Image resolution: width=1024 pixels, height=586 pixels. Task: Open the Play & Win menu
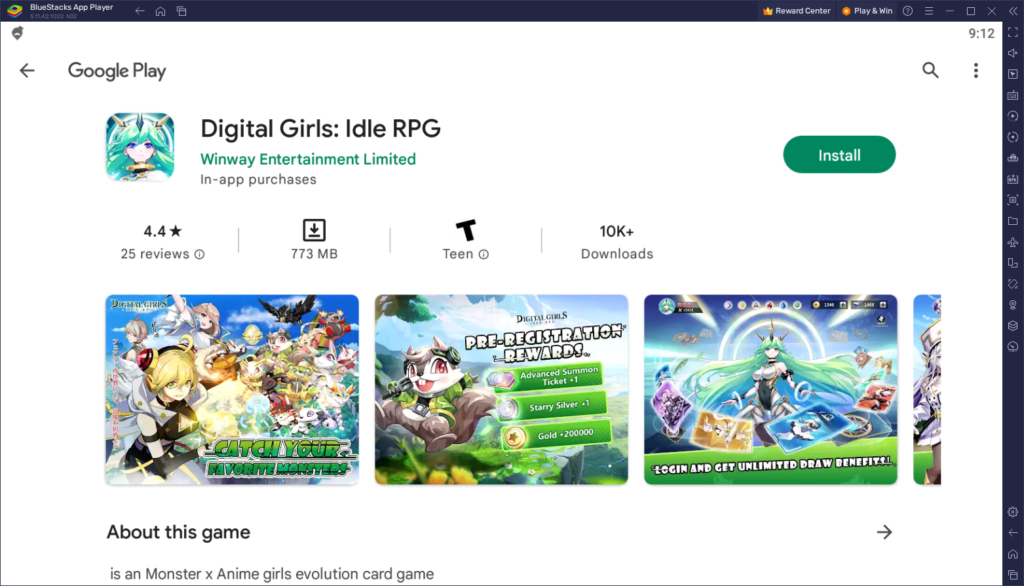tap(868, 11)
